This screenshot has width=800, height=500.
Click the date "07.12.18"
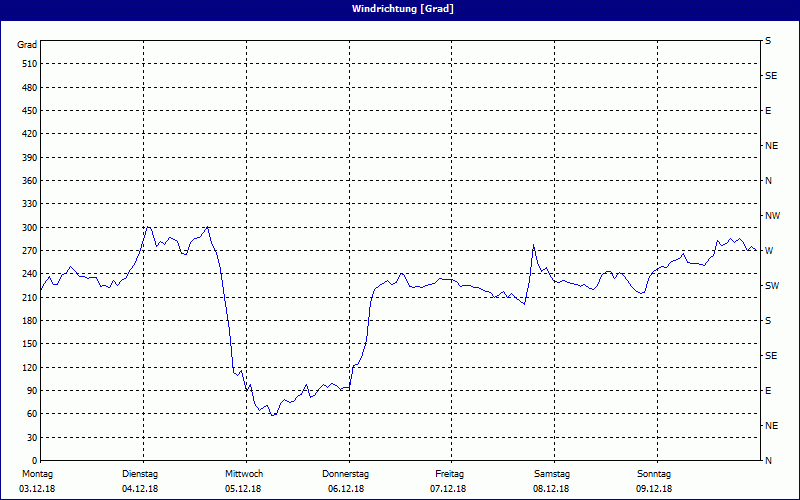pyautogui.click(x=448, y=489)
